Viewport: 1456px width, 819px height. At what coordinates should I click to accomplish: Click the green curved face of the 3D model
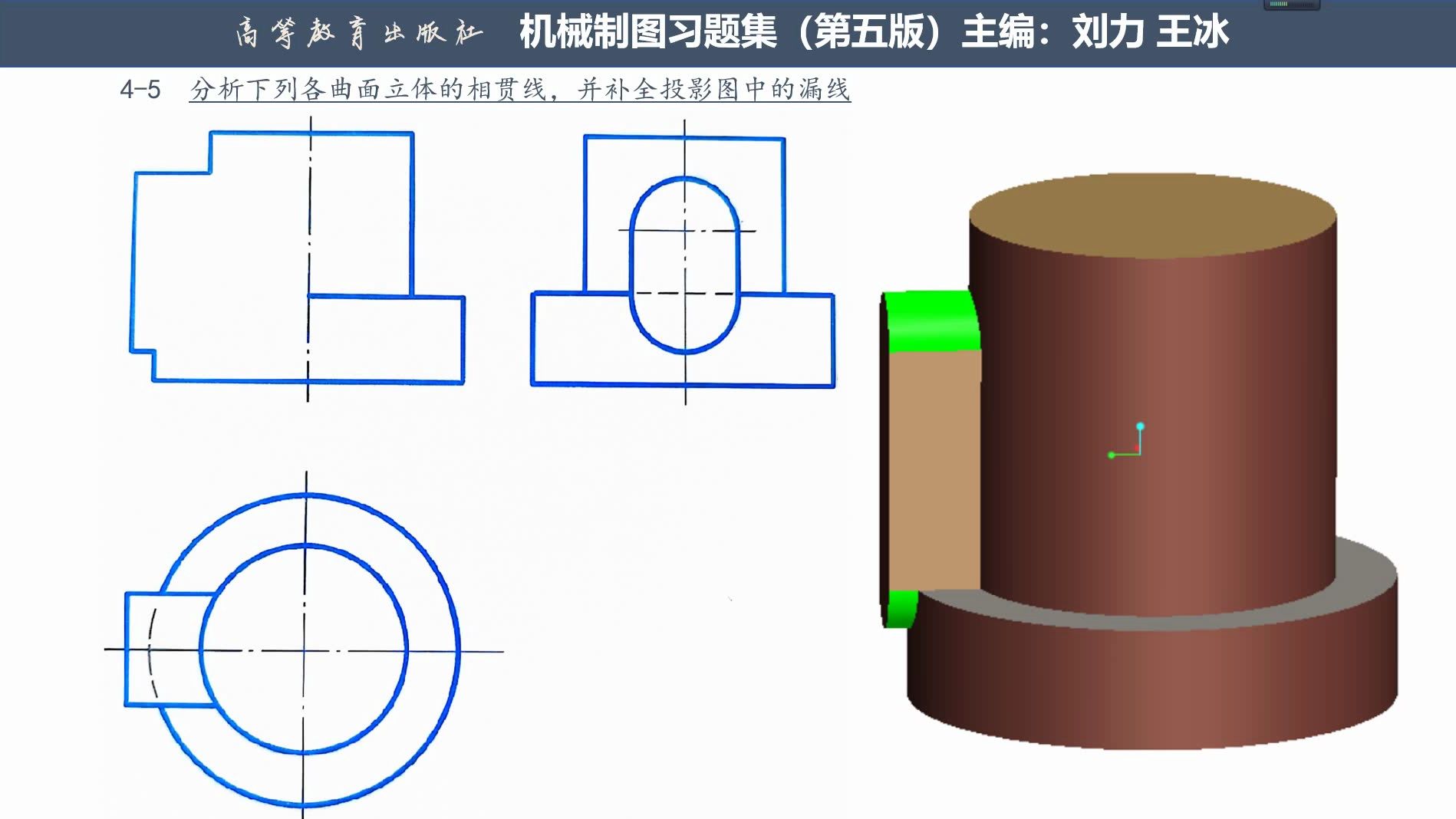pyautogui.click(x=932, y=320)
